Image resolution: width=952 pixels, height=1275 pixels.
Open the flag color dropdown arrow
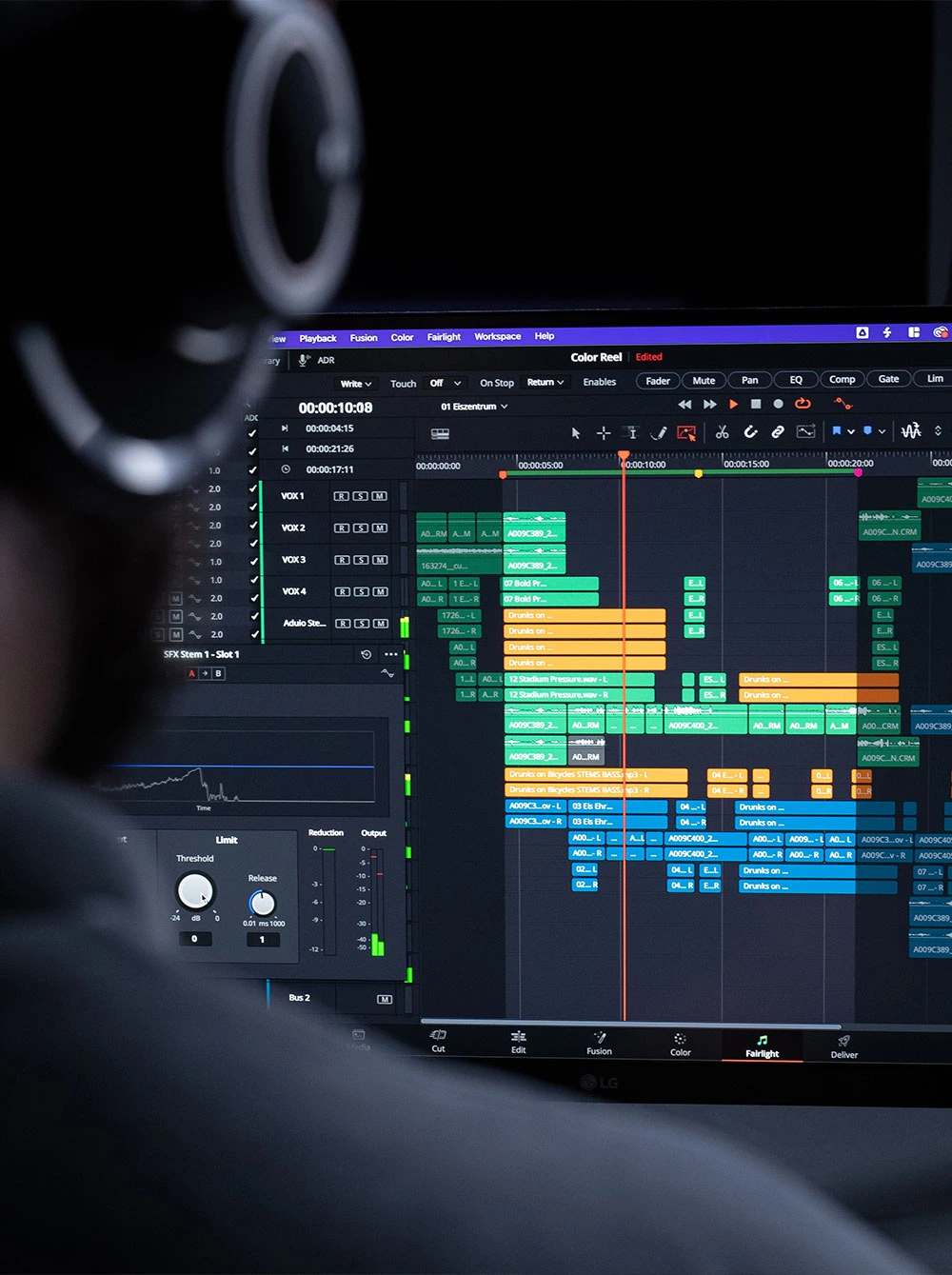850,431
